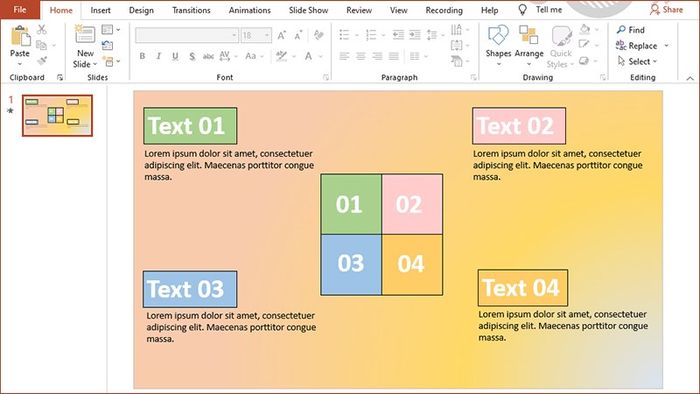Toggle Bold formatting
This screenshot has width=700, height=394.
[x=142, y=56]
